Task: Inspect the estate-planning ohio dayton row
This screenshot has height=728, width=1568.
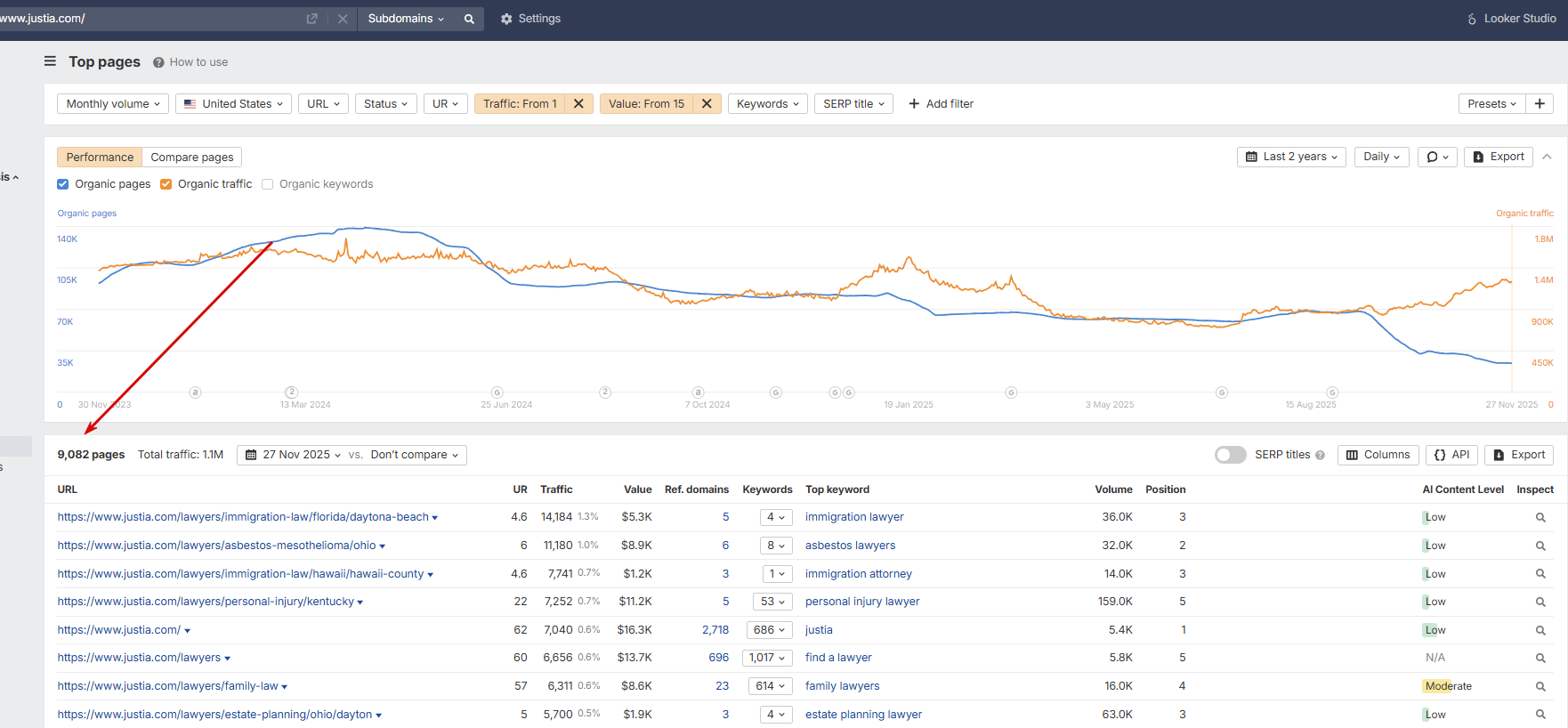Action: pyautogui.click(x=1540, y=715)
